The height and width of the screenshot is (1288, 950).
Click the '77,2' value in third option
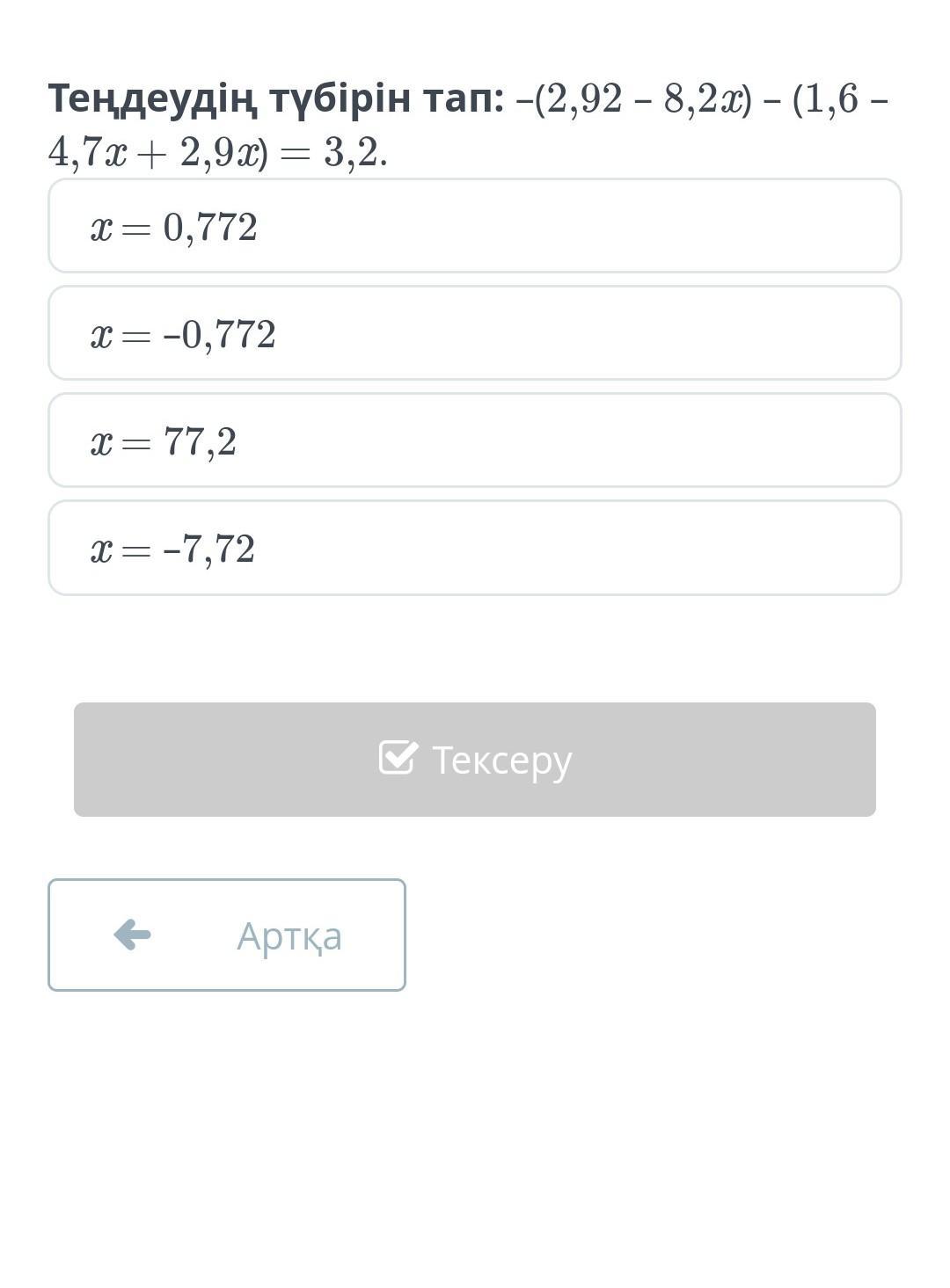coord(200,442)
